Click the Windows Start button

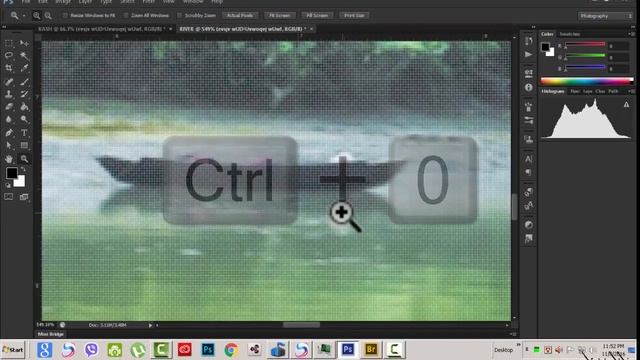coord(13,350)
